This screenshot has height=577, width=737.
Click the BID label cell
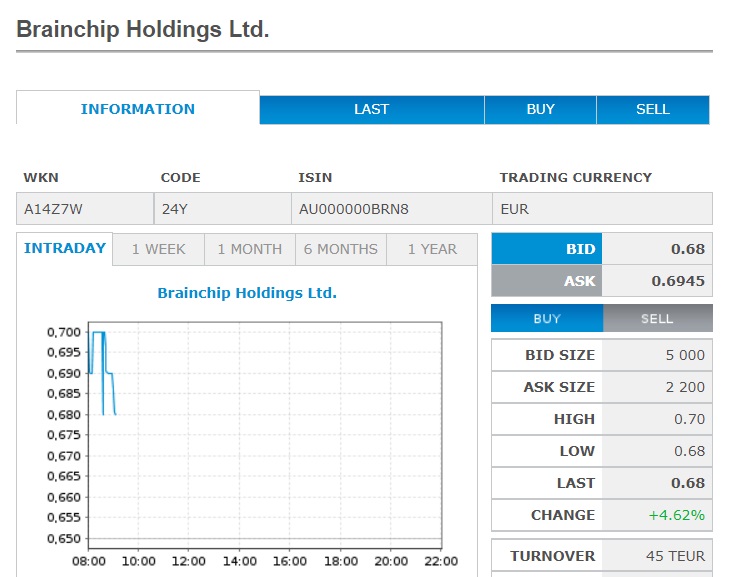547,249
